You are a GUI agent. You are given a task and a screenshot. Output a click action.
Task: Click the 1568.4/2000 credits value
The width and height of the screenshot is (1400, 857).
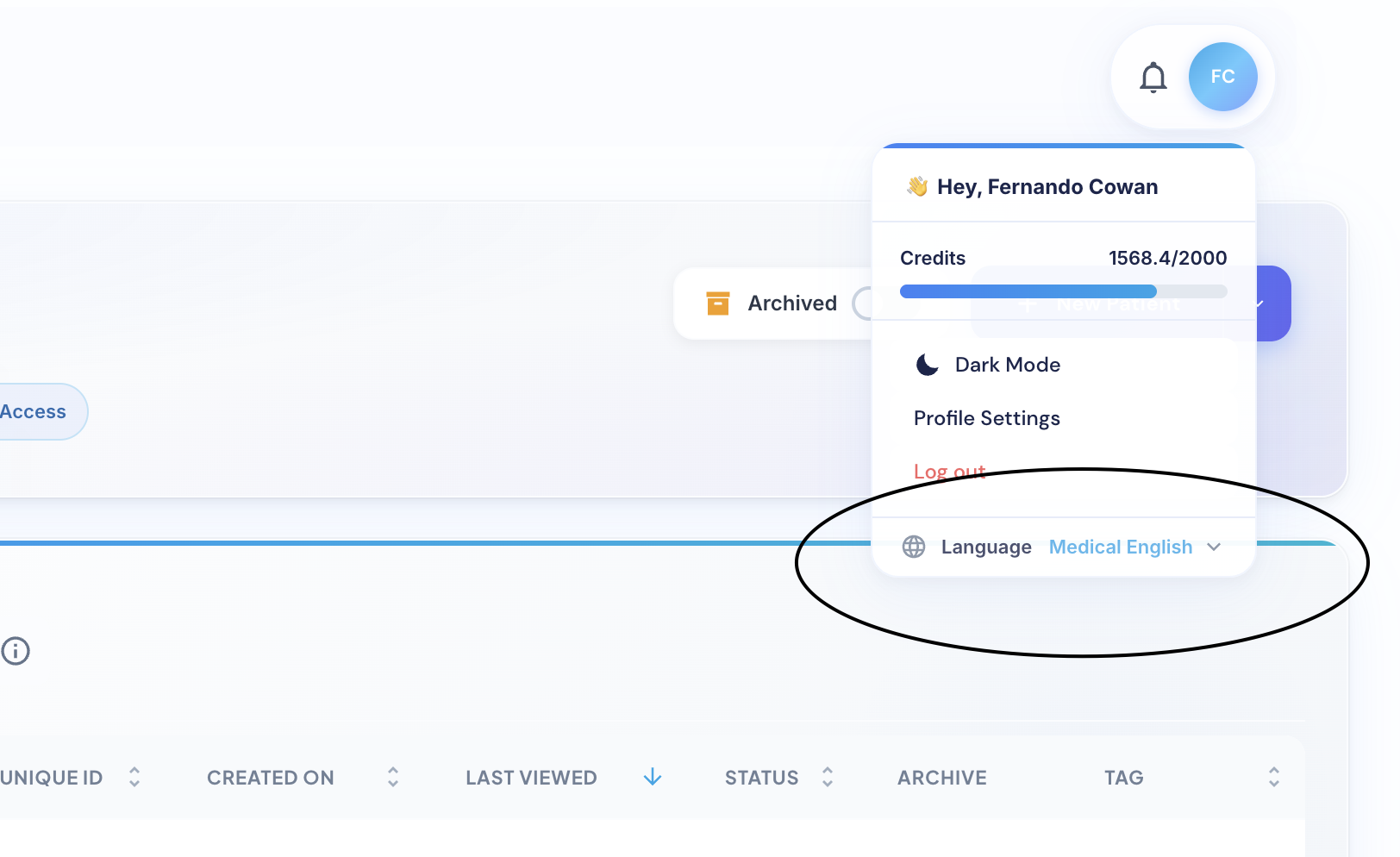1168,258
